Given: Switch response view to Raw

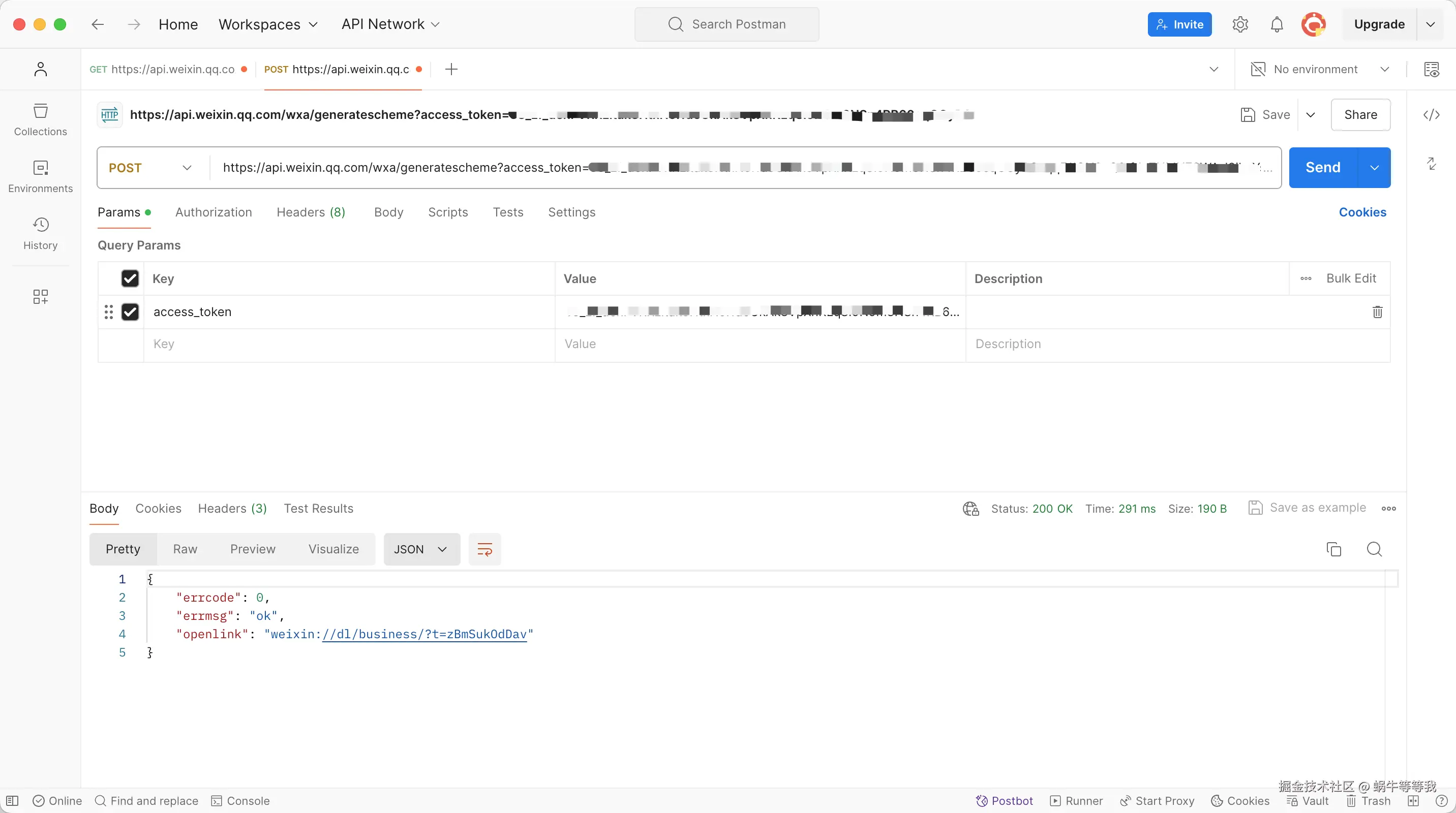Looking at the screenshot, I should click(x=185, y=549).
